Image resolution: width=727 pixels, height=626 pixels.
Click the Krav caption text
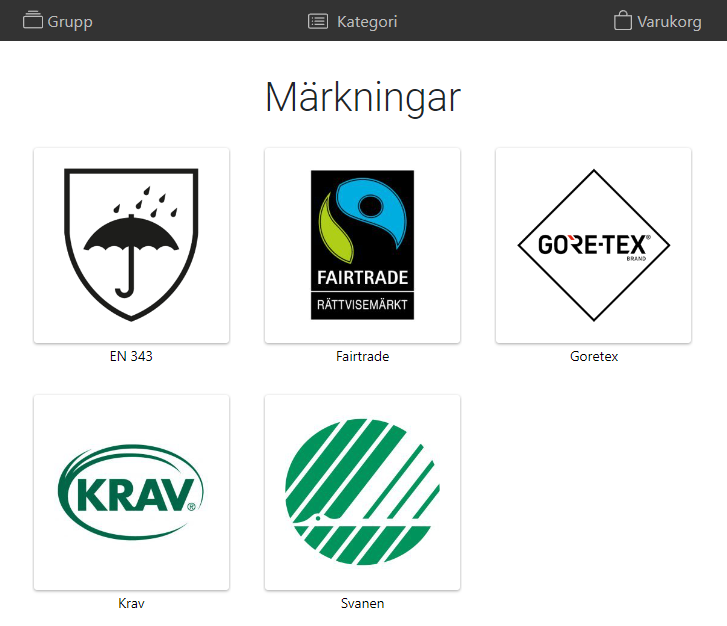pyautogui.click(x=131, y=603)
